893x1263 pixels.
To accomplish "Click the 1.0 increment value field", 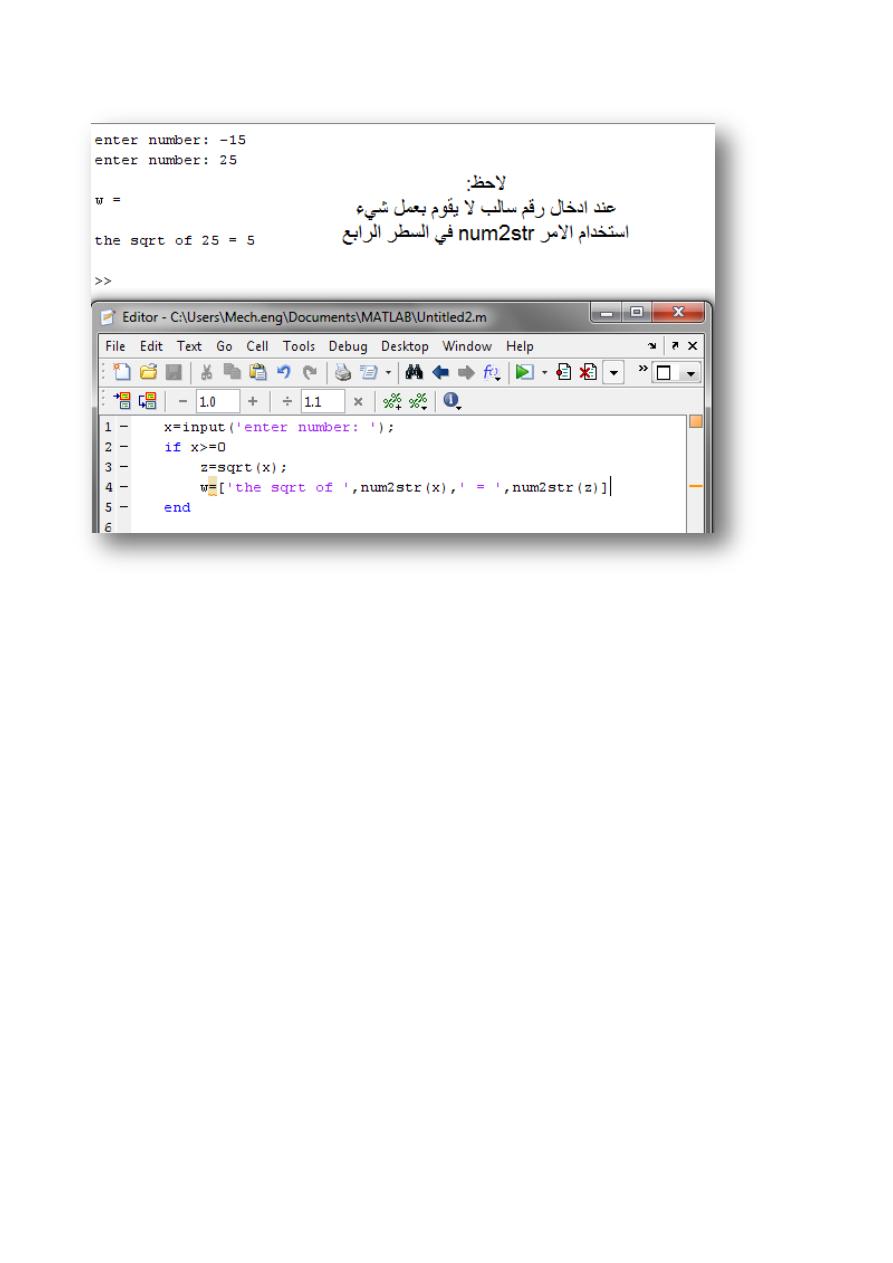I will pos(218,401).
